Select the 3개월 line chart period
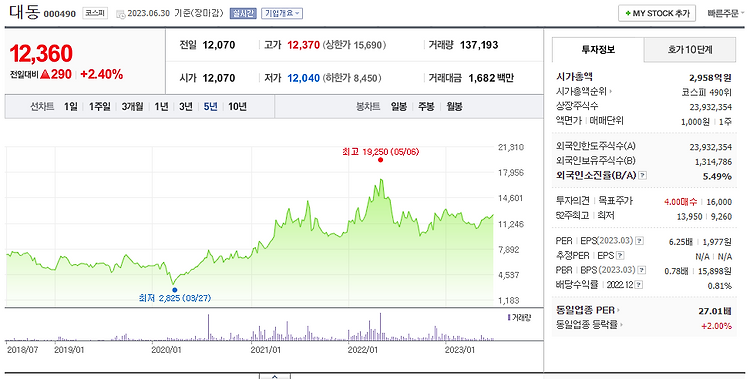Screen dimensions: 750x379 132,107
